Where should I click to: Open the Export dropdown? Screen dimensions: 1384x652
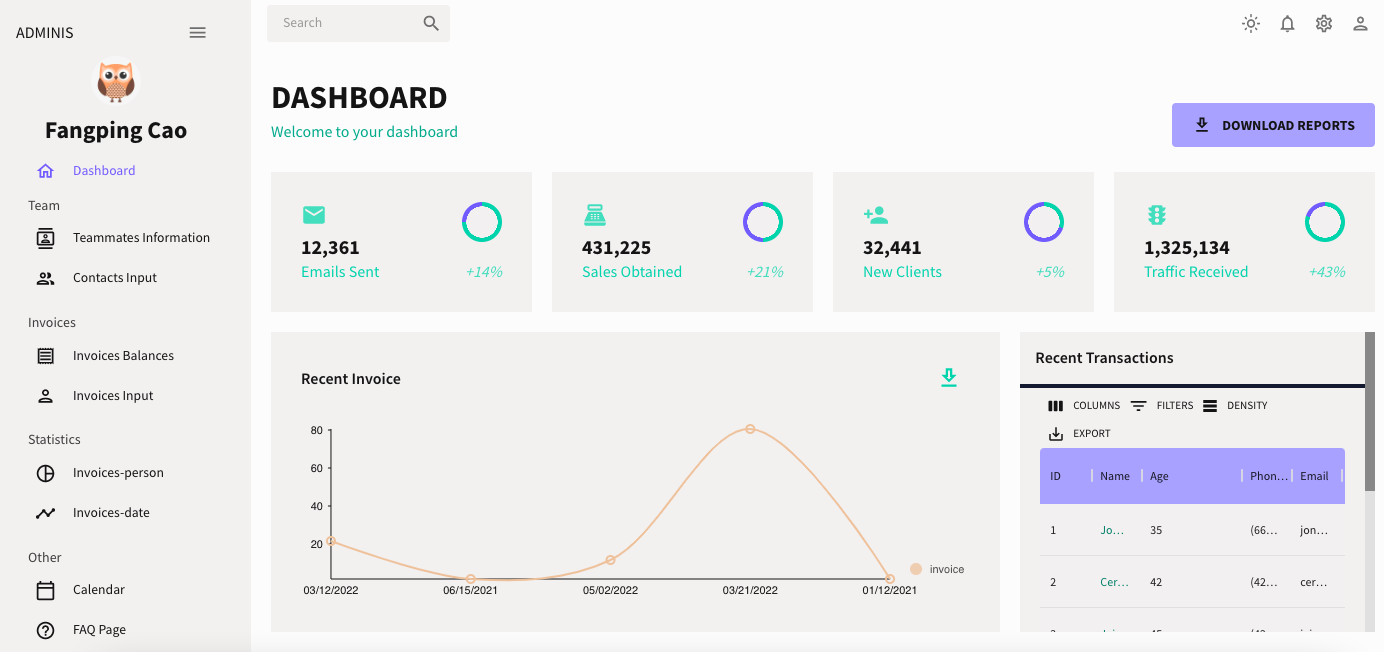(1079, 434)
